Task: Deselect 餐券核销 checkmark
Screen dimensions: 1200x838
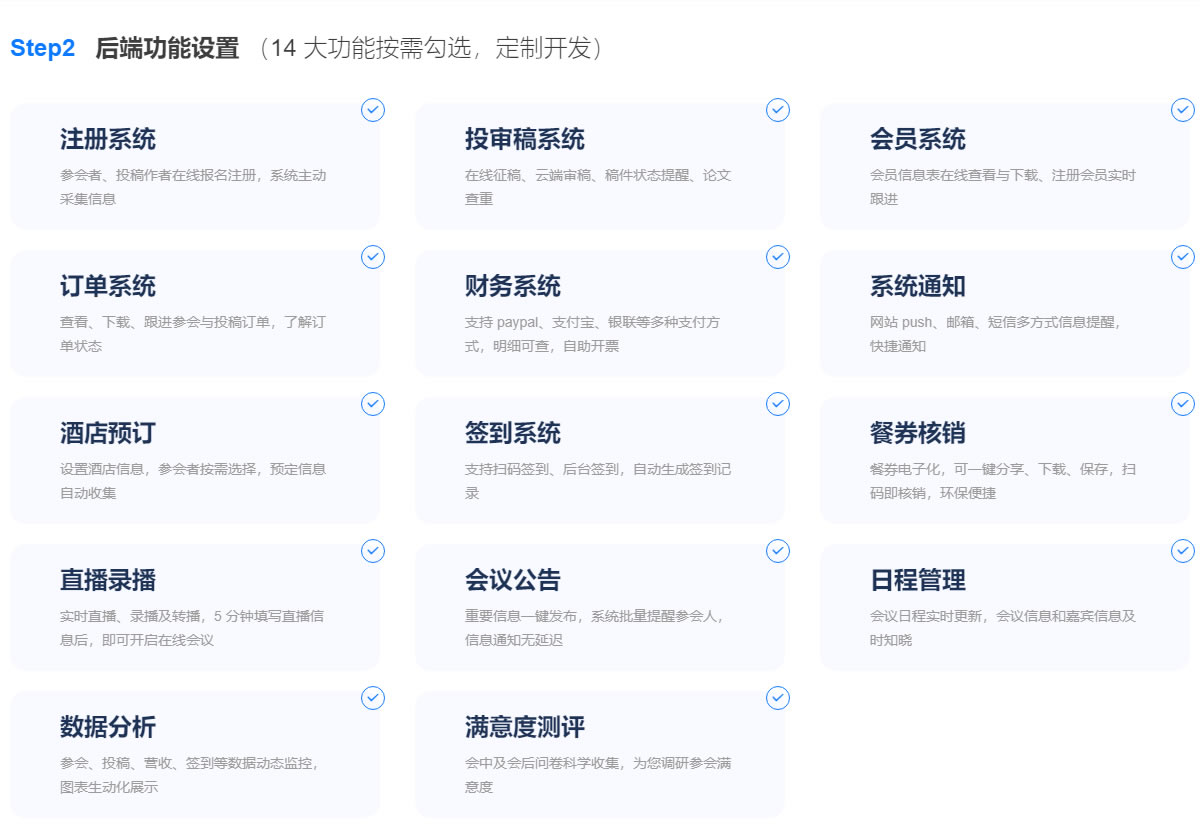Action: [x=1183, y=404]
